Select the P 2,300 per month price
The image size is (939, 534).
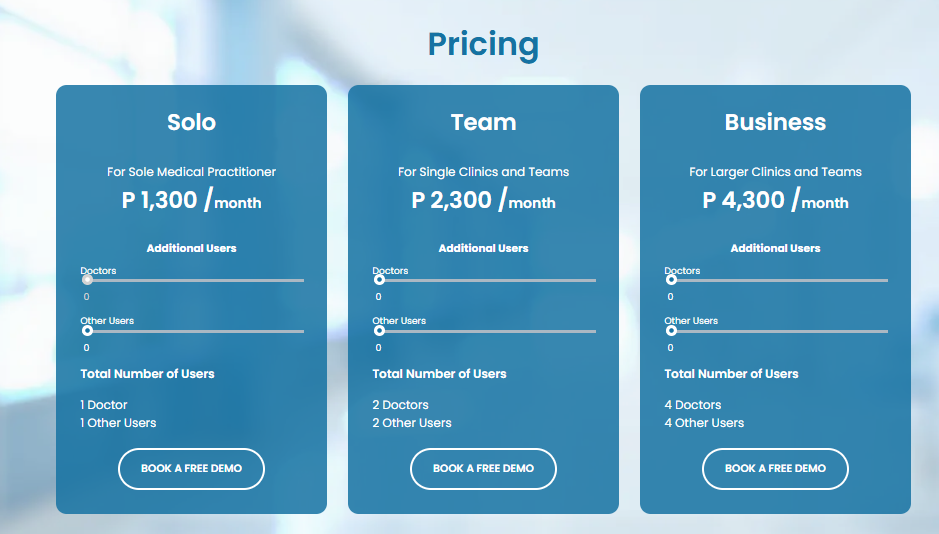coord(483,201)
